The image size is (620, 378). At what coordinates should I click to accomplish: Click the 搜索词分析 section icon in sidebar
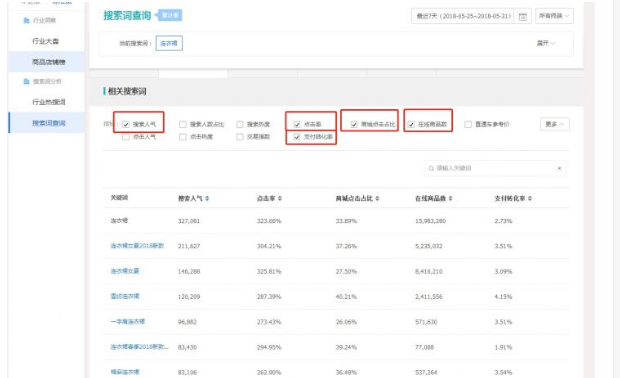tap(26, 81)
